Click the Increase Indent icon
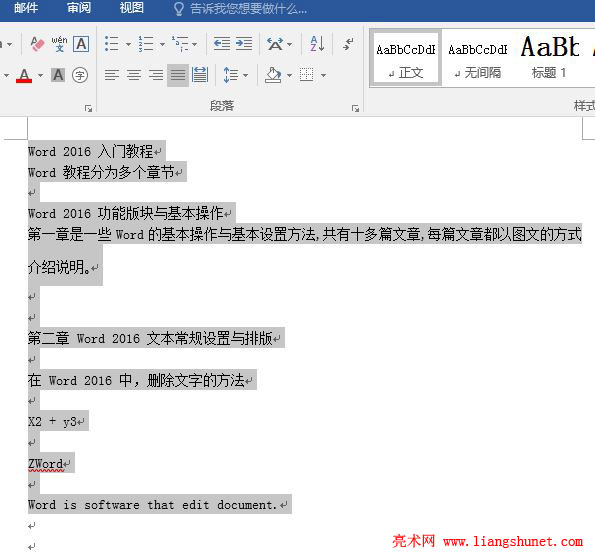 (x=244, y=44)
